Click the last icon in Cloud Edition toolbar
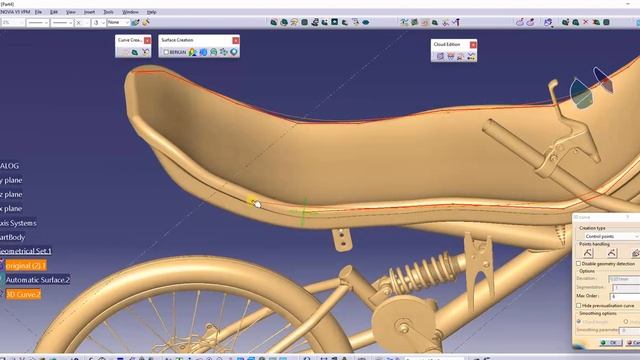The height and width of the screenshot is (360, 640). point(471,57)
